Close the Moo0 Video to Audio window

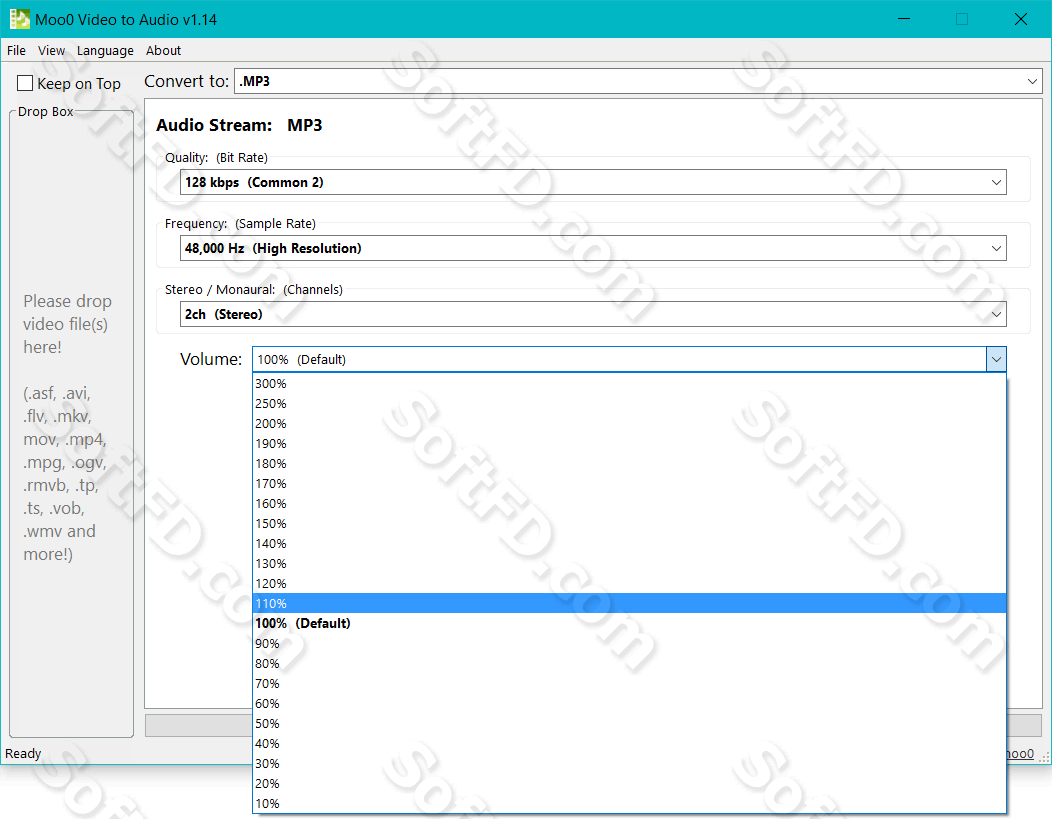[x=1020, y=19]
